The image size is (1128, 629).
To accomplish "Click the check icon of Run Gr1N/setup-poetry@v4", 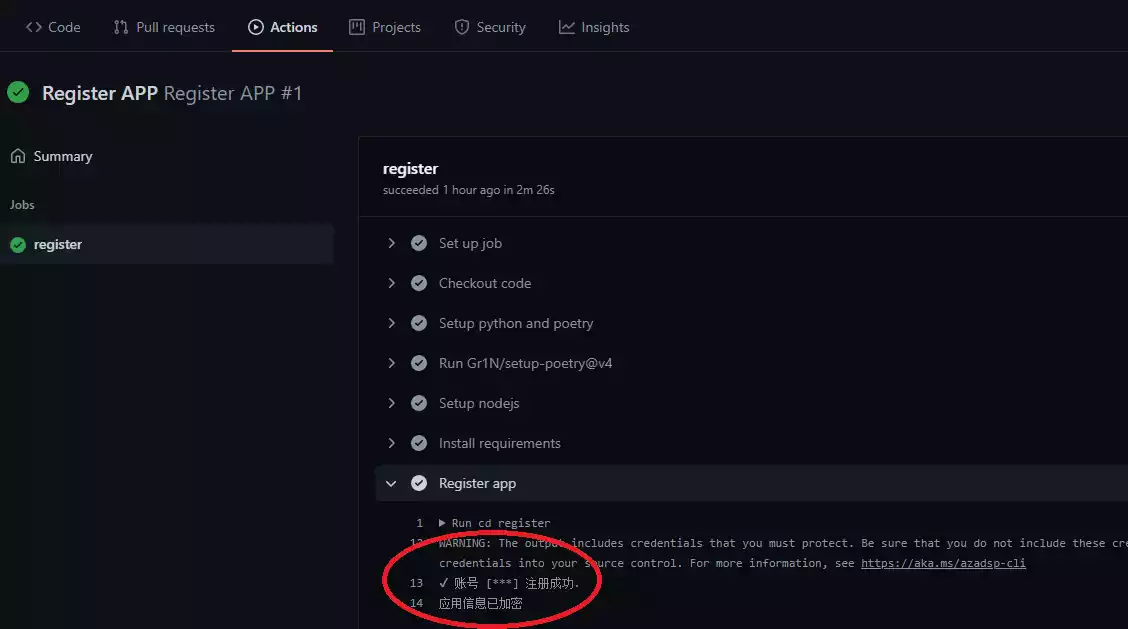I will click(x=419, y=363).
